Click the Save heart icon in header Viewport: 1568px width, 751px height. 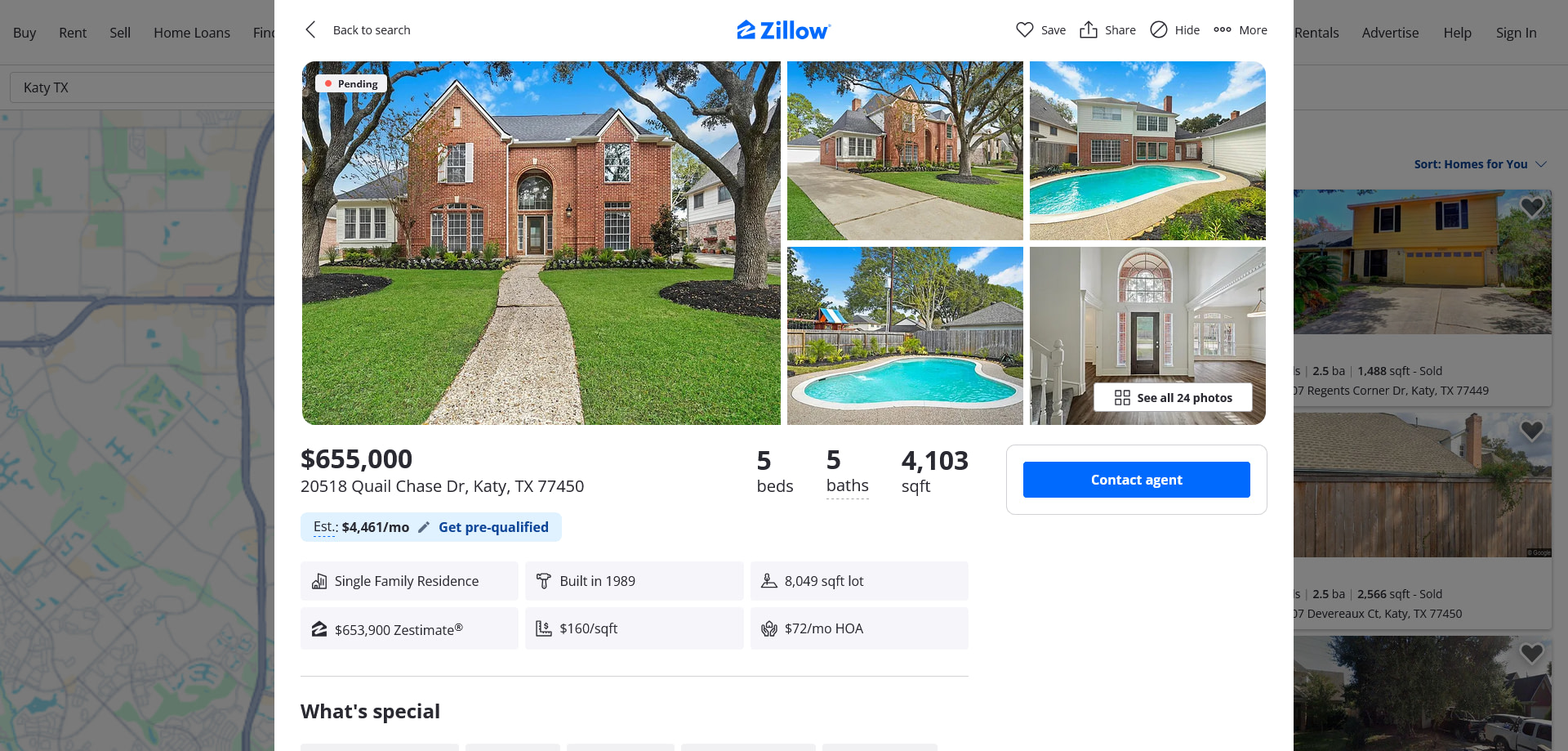1024,29
